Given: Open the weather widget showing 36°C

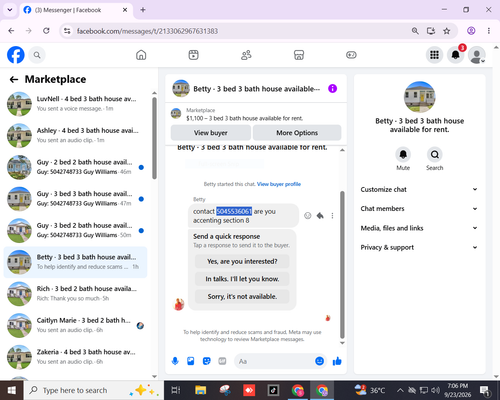Looking at the screenshot, I should click(370, 390).
